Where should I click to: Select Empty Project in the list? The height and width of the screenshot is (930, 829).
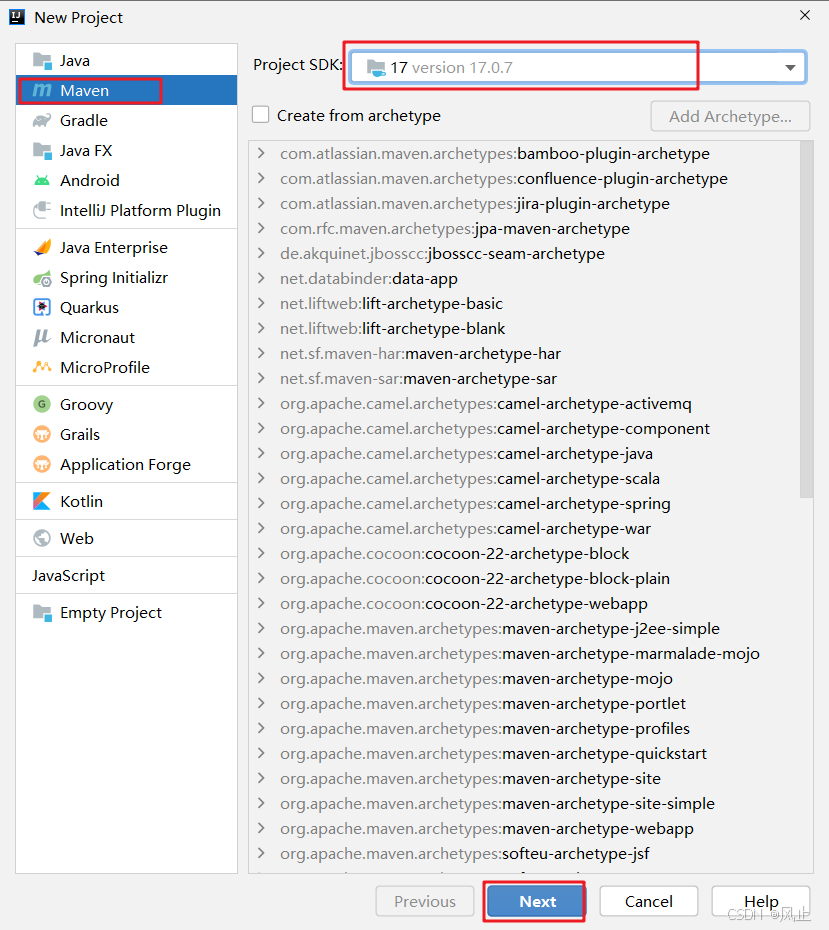(x=110, y=613)
